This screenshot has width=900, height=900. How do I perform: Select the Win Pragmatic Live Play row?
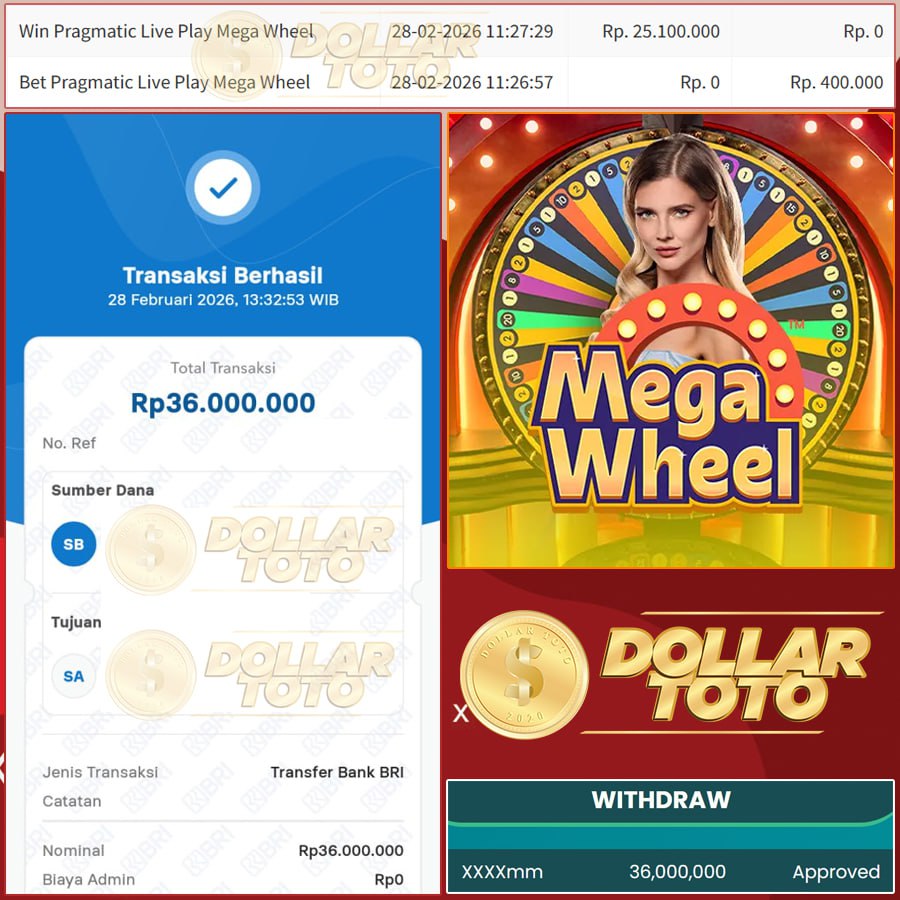[450, 31]
